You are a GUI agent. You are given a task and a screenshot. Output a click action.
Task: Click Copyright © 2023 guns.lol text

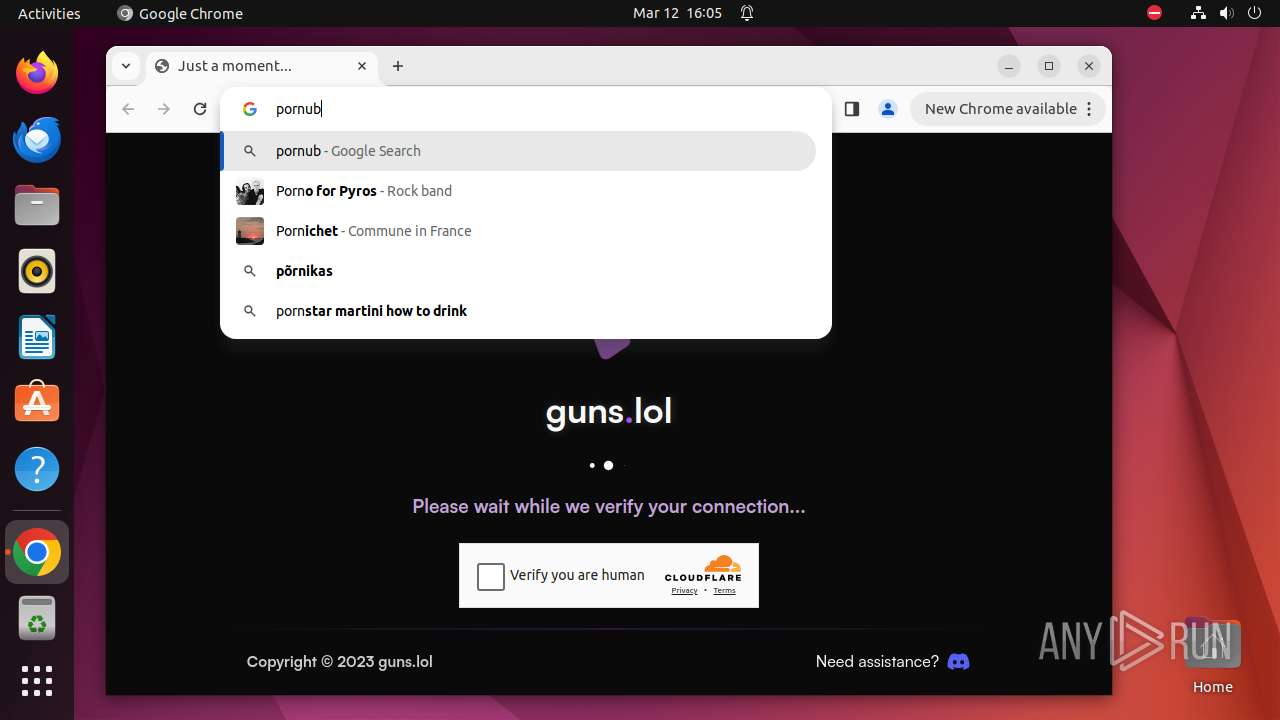pos(340,661)
